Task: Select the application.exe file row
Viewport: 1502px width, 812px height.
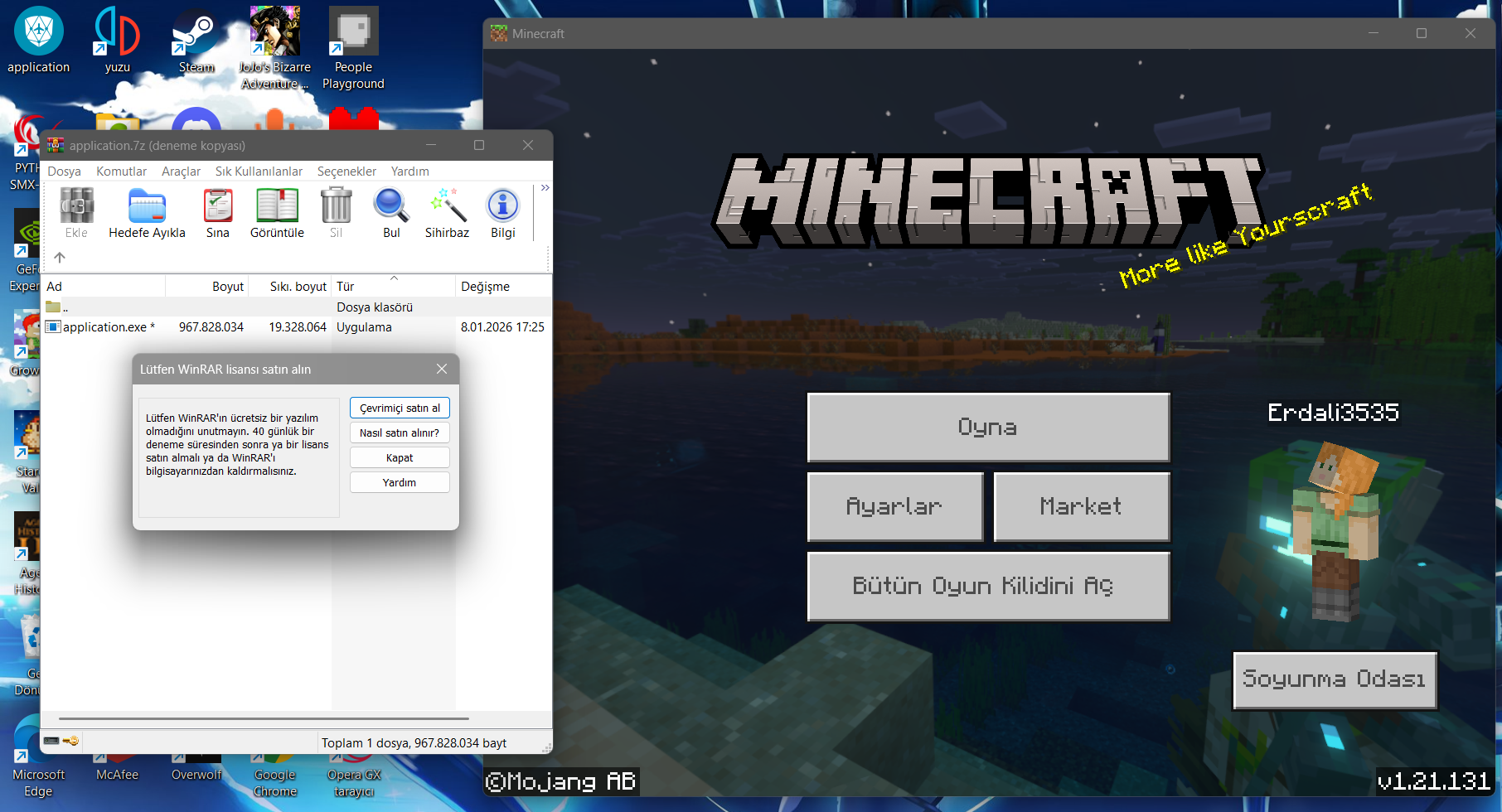Action: click(x=297, y=327)
